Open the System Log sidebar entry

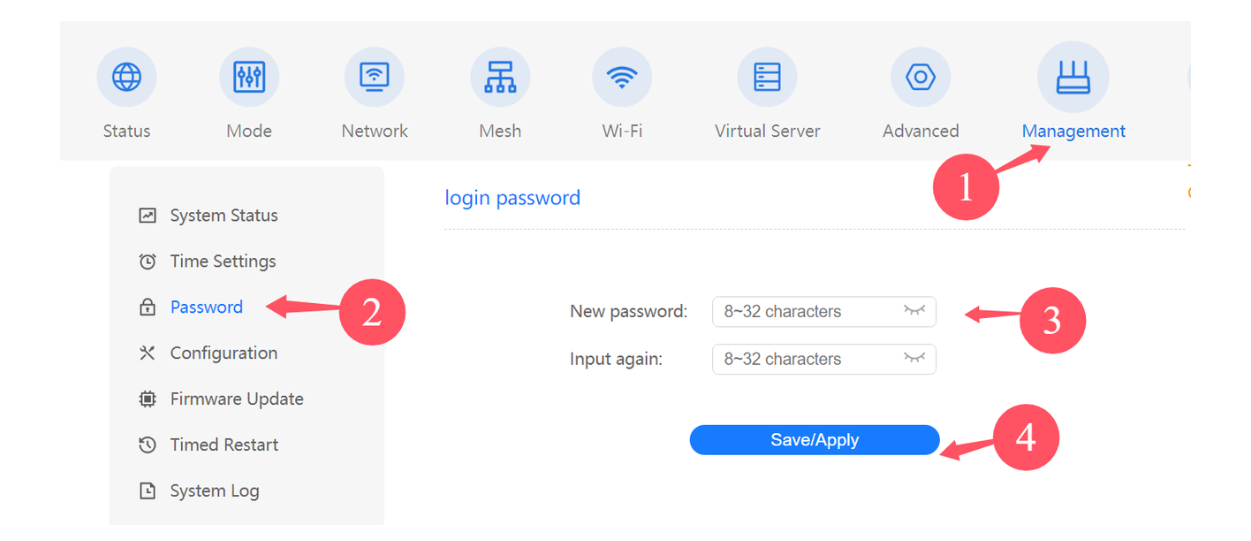click(199, 491)
